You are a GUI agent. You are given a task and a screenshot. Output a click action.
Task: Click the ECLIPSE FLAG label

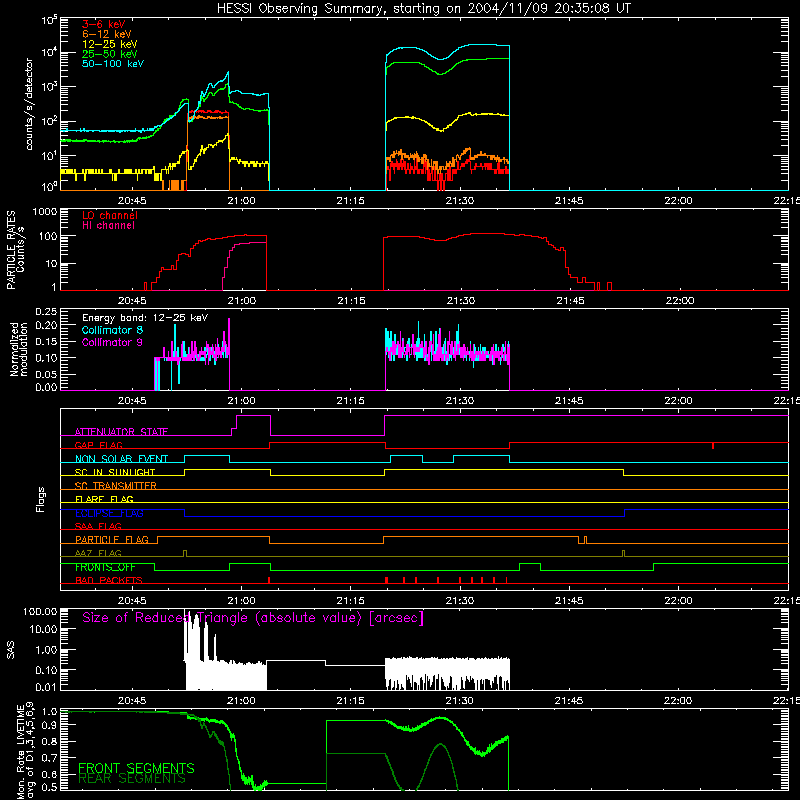[x=109, y=513]
